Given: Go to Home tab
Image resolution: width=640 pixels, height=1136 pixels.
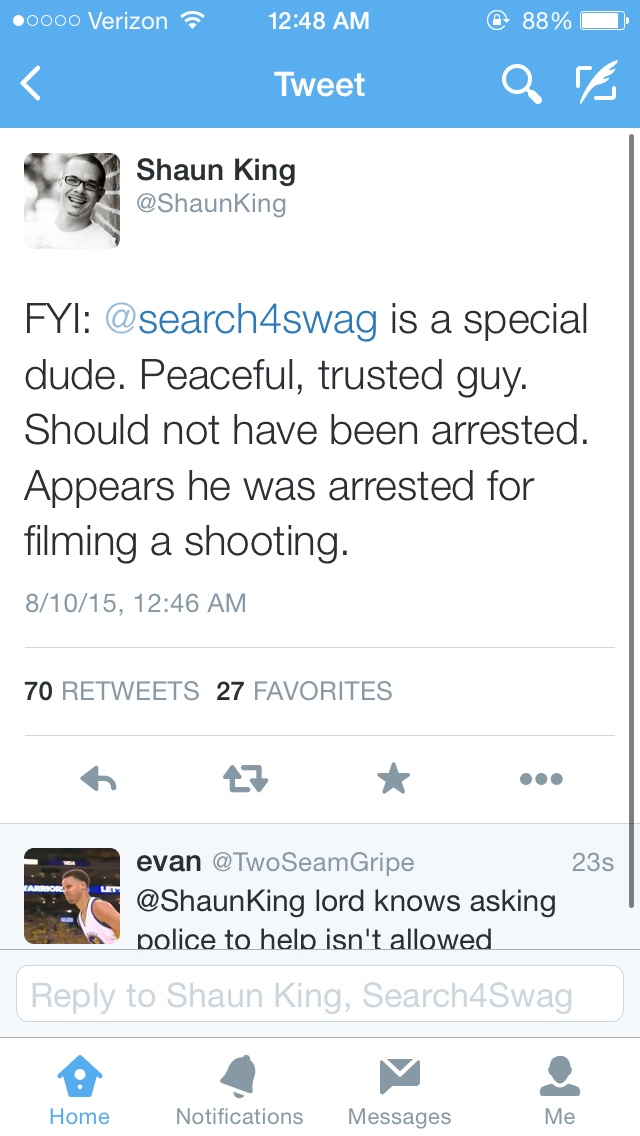Looking at the screenshot, I should tap(79, 1090).
